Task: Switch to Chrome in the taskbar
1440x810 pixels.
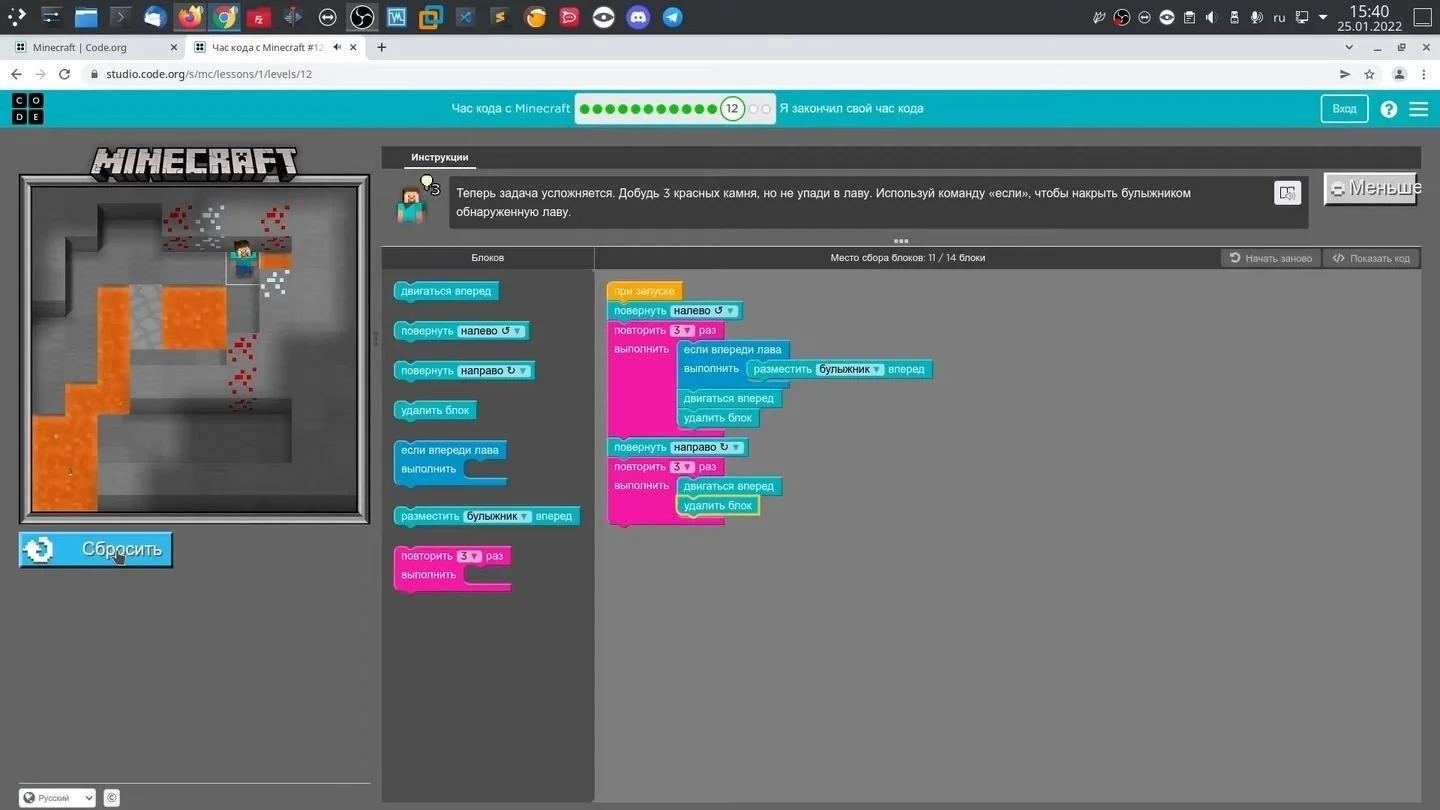Action: (x=224, y=17)
